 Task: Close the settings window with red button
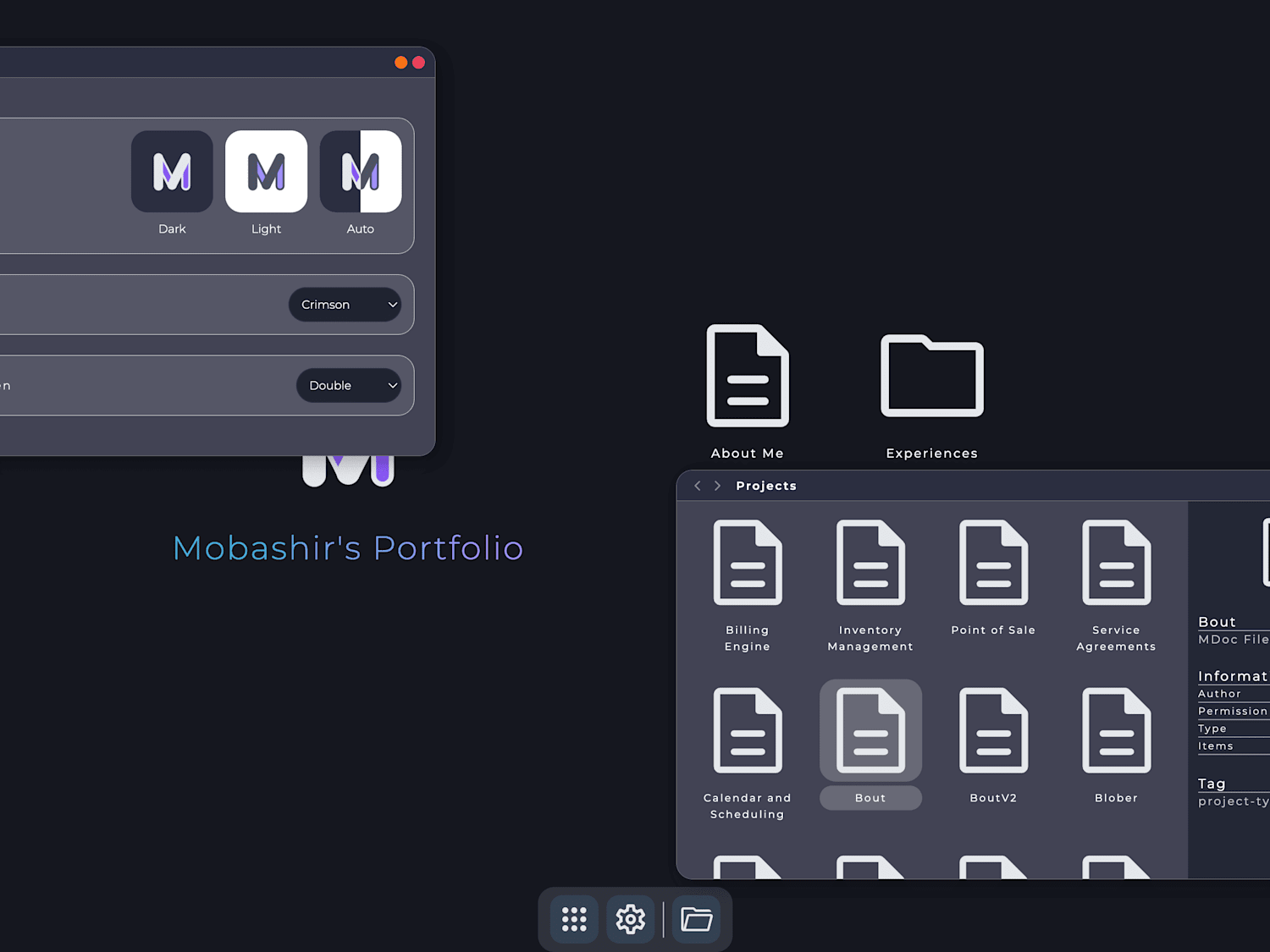(418, 63)
